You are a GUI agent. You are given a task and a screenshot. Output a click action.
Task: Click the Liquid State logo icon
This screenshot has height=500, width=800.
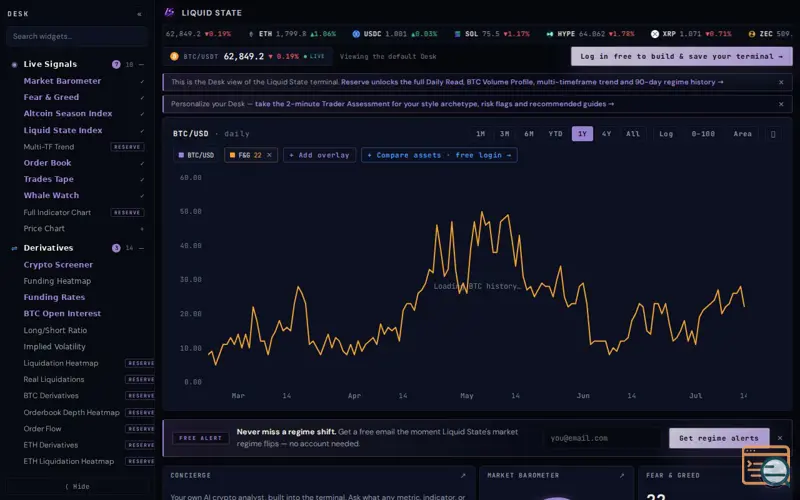click(169, 12)
